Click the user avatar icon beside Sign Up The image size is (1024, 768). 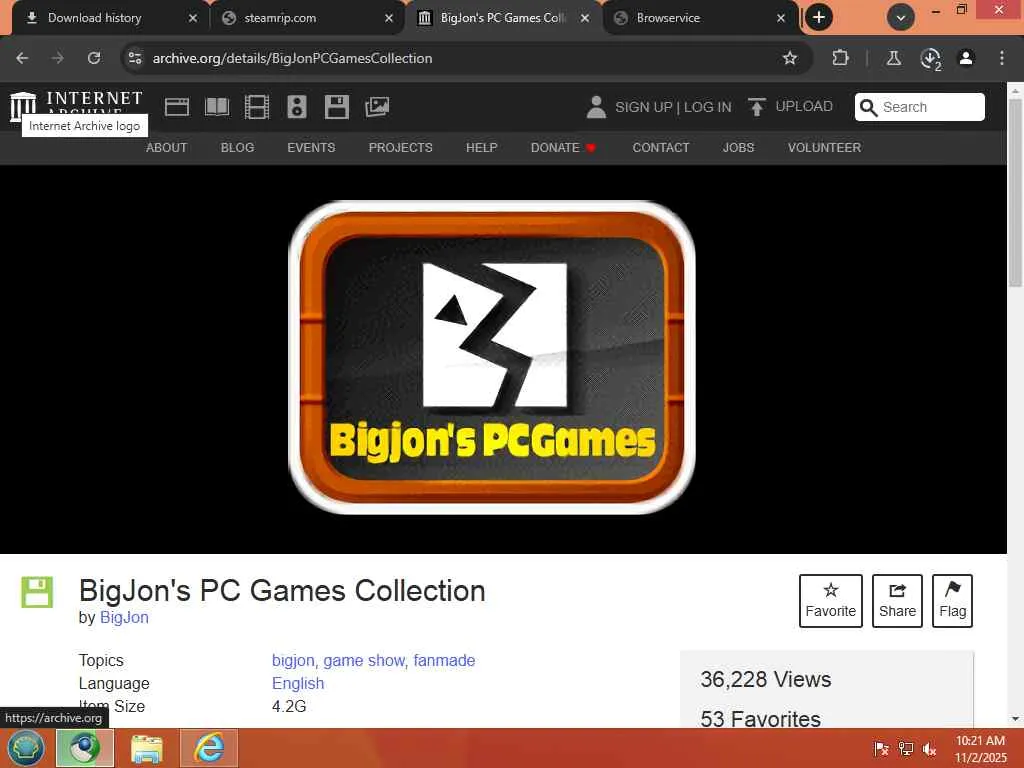tap(596, 107)
